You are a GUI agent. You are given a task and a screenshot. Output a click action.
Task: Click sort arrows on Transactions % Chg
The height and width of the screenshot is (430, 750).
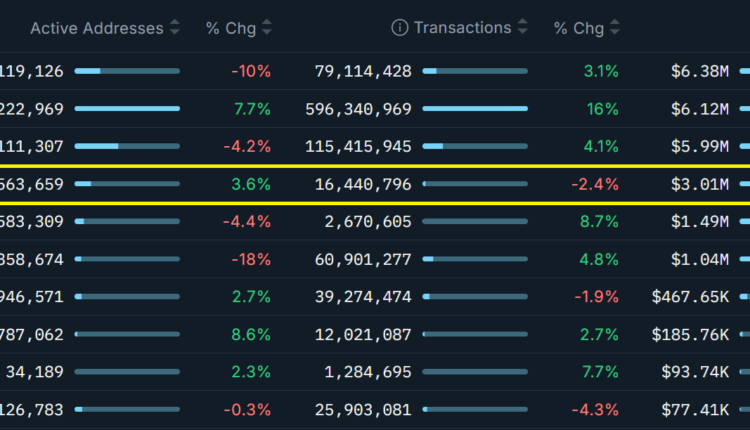tap(615, 28)
